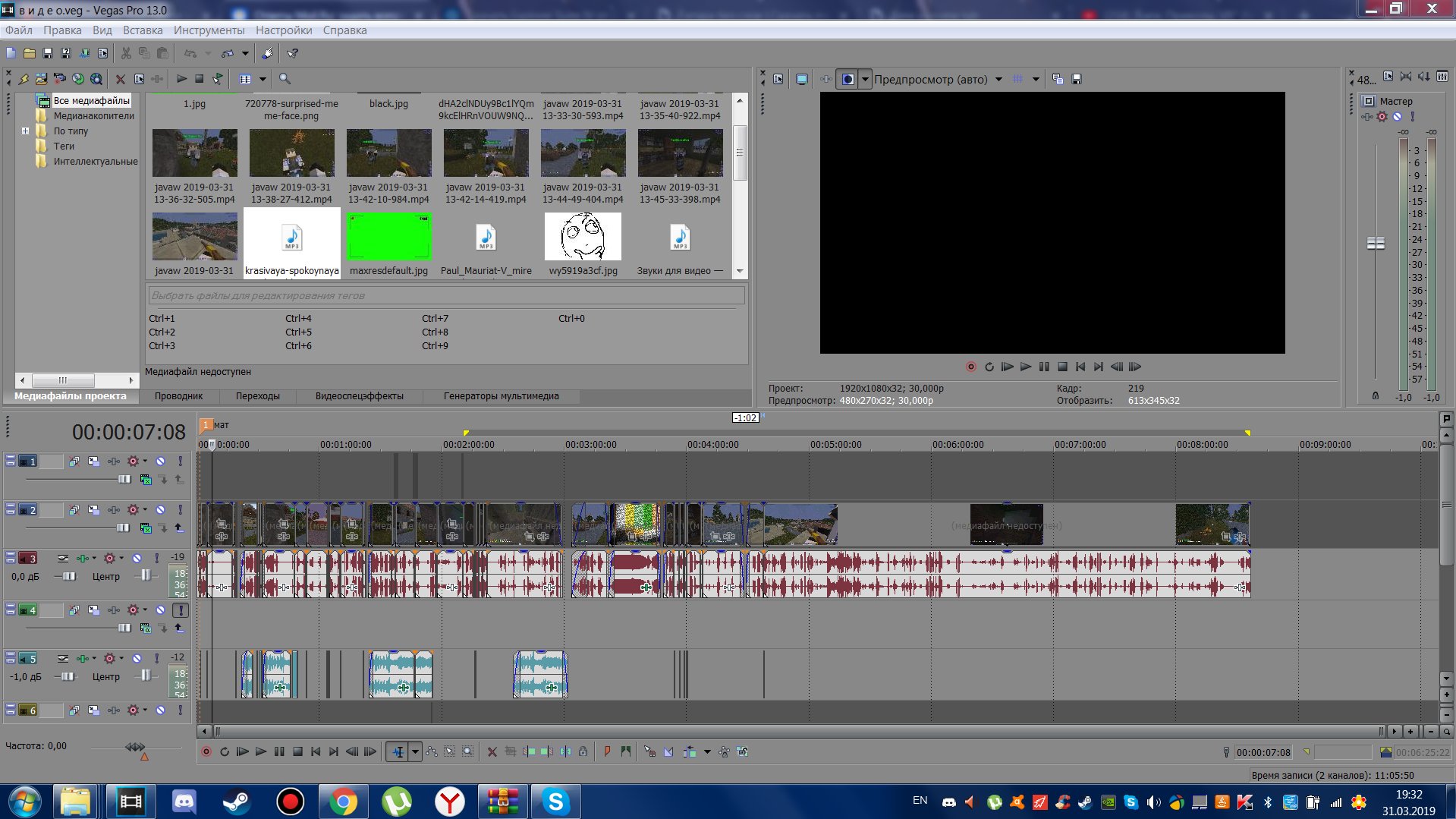The height and width of the screenshot is (819, 1456).
Task: Switch to the Видеоспецэффекты tab
Action: pyautogui.click(x=359, y=396)
